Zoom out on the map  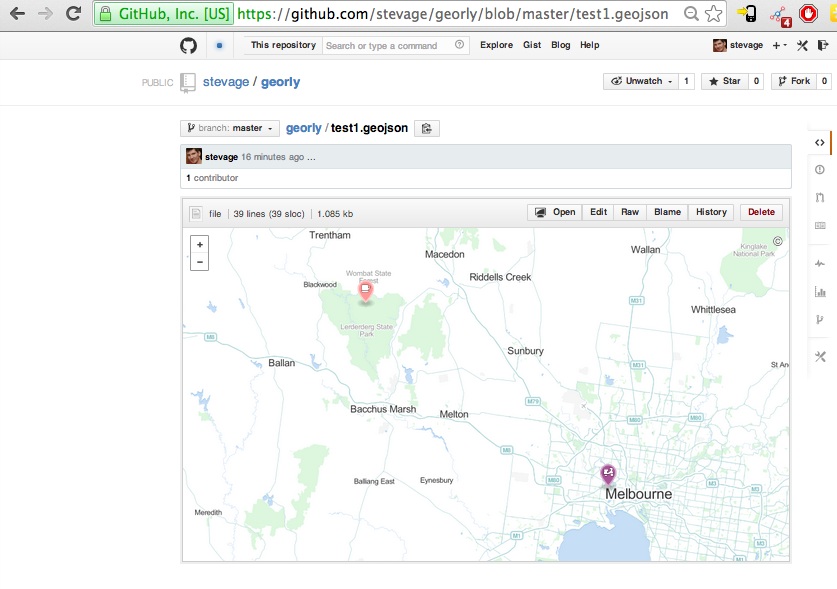click(x=200, y=262)
